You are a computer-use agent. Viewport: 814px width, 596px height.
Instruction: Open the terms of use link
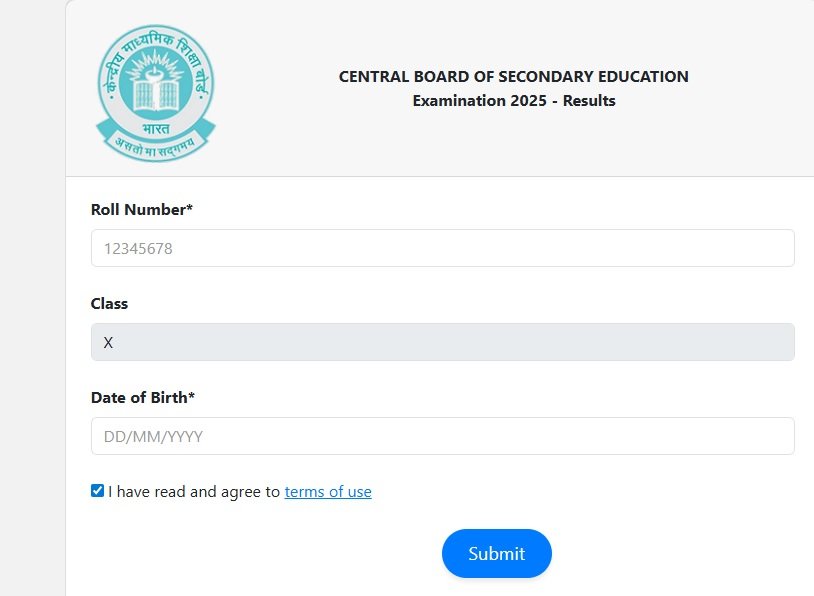click(328, 492)
